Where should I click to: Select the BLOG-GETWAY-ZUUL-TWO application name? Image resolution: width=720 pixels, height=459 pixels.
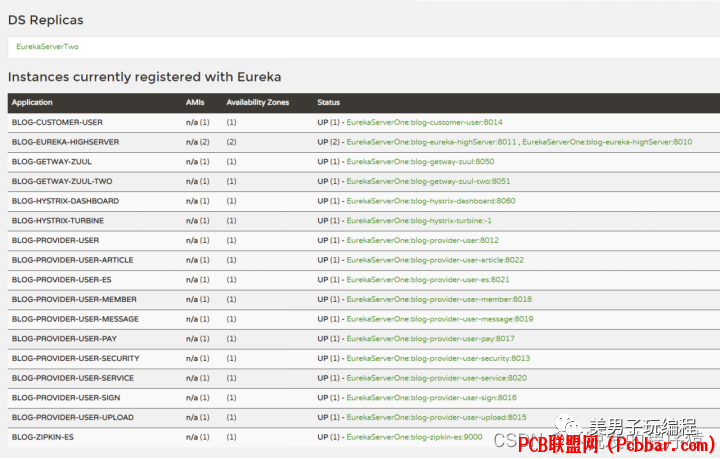coord(62,181)
